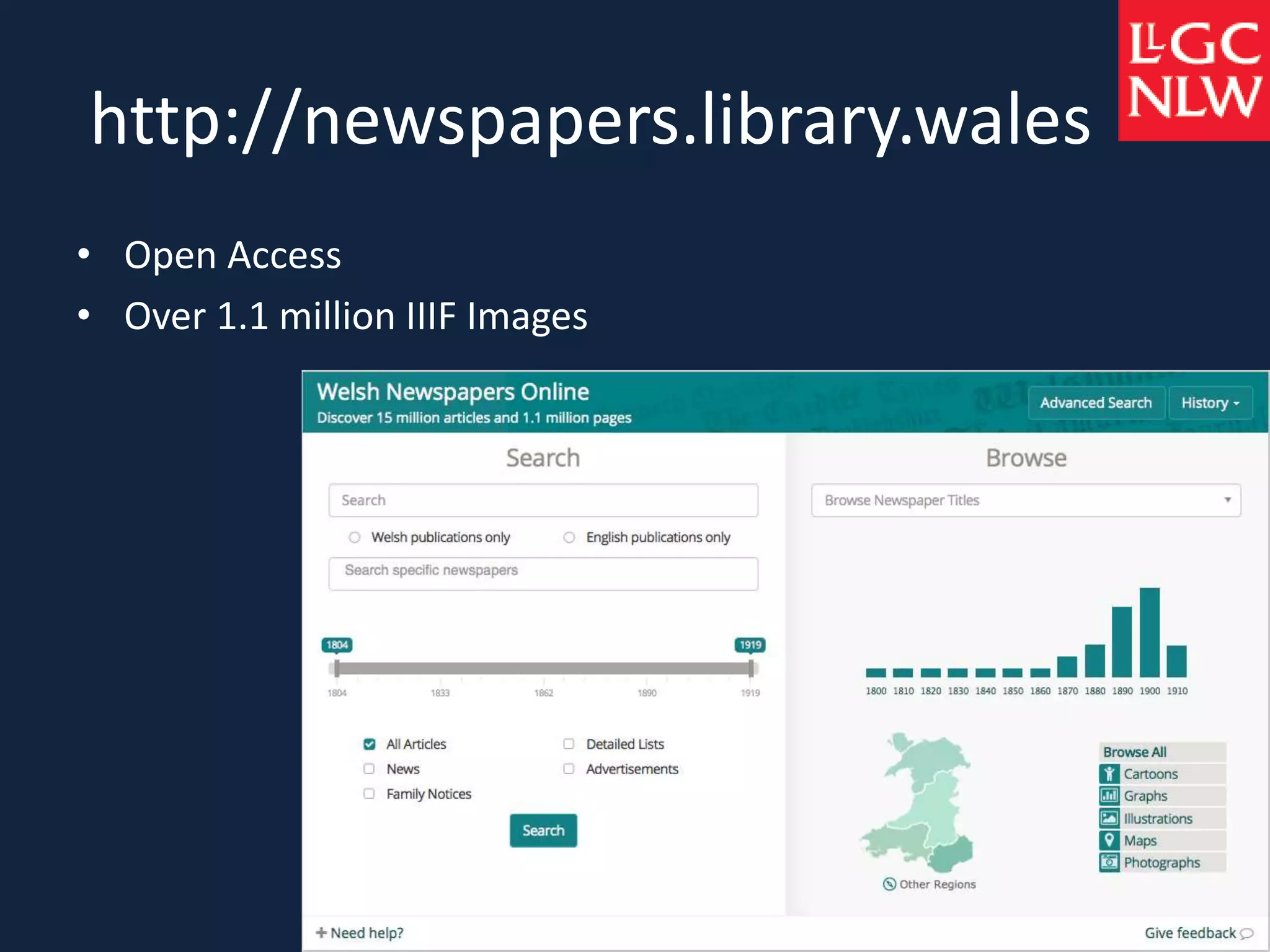The height and width of the screenshot is (952, 1270).
Task: Click the Photographs camera icon
Action: [1109, 862]
